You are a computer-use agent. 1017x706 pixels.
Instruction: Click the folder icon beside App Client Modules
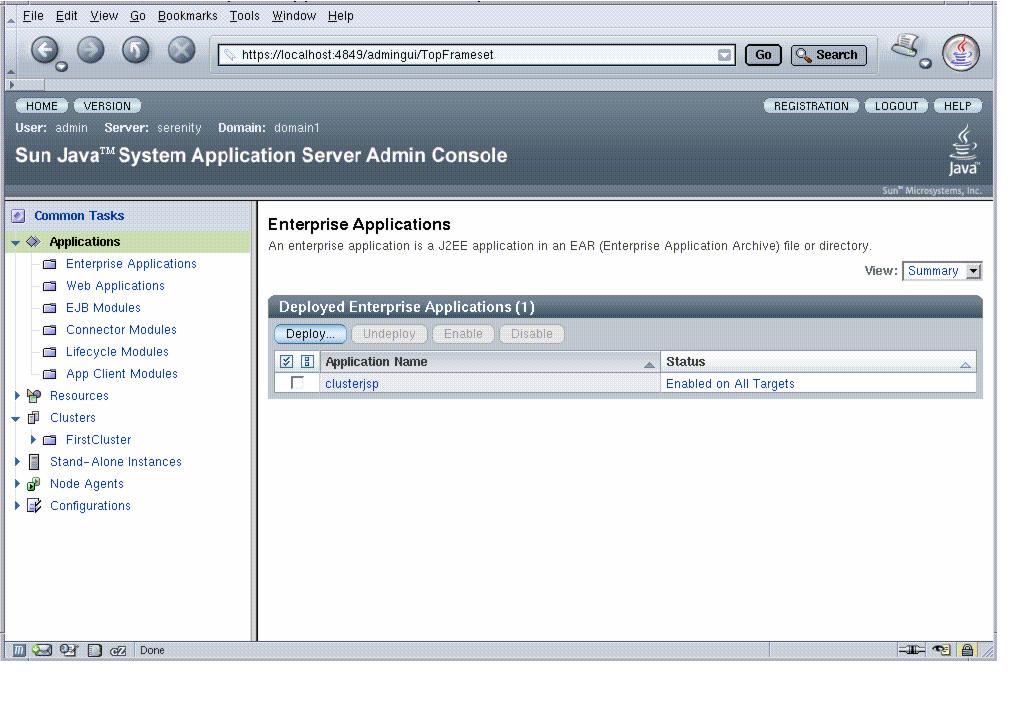[49, 375]
